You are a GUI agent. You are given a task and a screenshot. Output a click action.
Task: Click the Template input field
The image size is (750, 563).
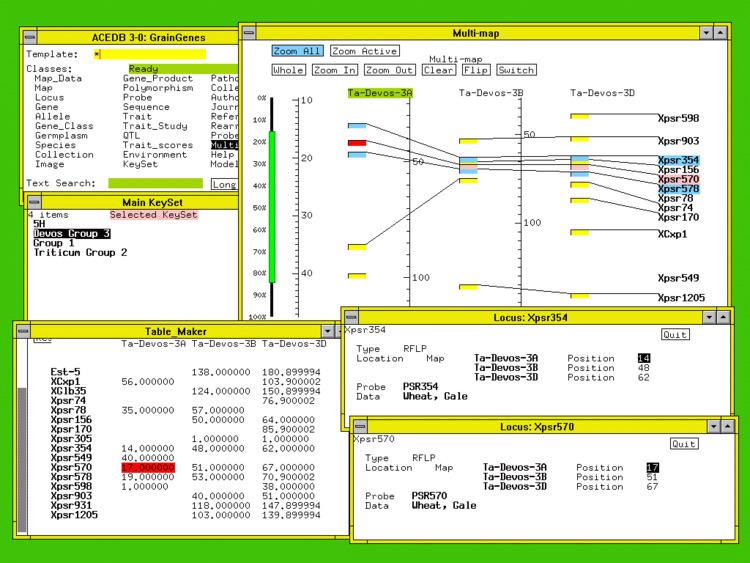coord(150,54)
